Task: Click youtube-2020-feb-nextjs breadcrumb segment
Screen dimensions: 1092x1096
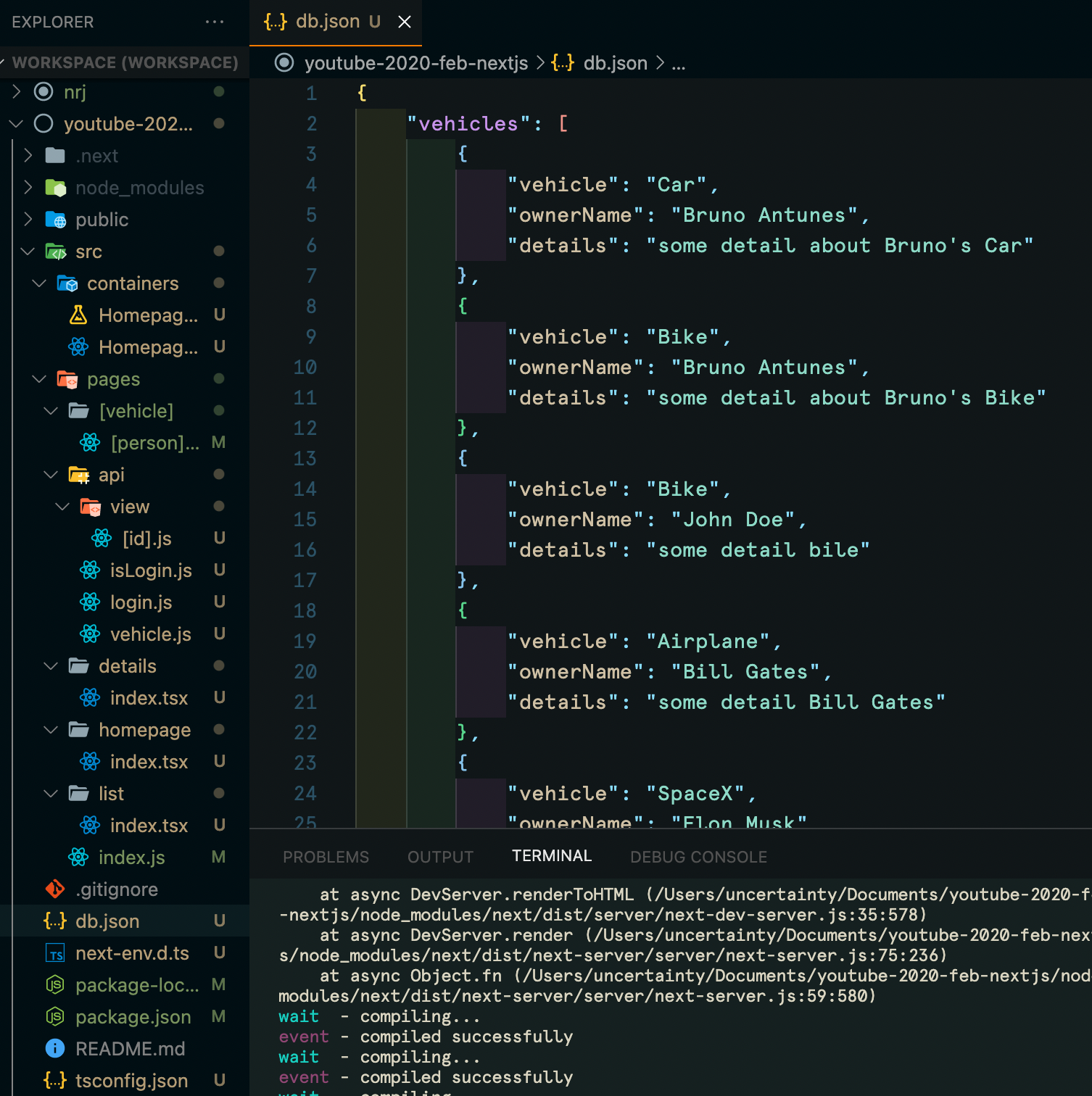Action: click(x=416, y=63)
